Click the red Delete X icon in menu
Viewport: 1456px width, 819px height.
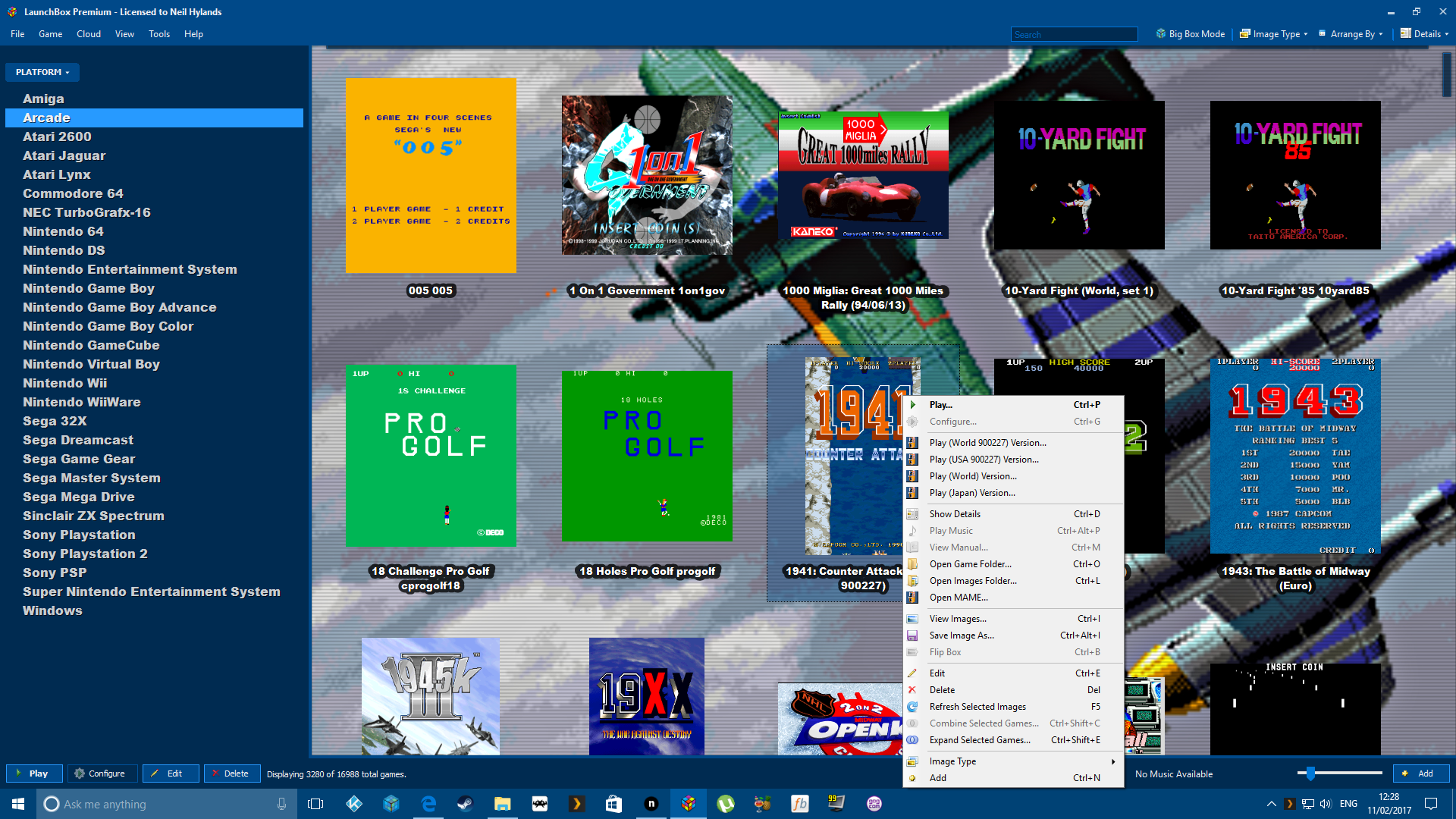(913, 690)
